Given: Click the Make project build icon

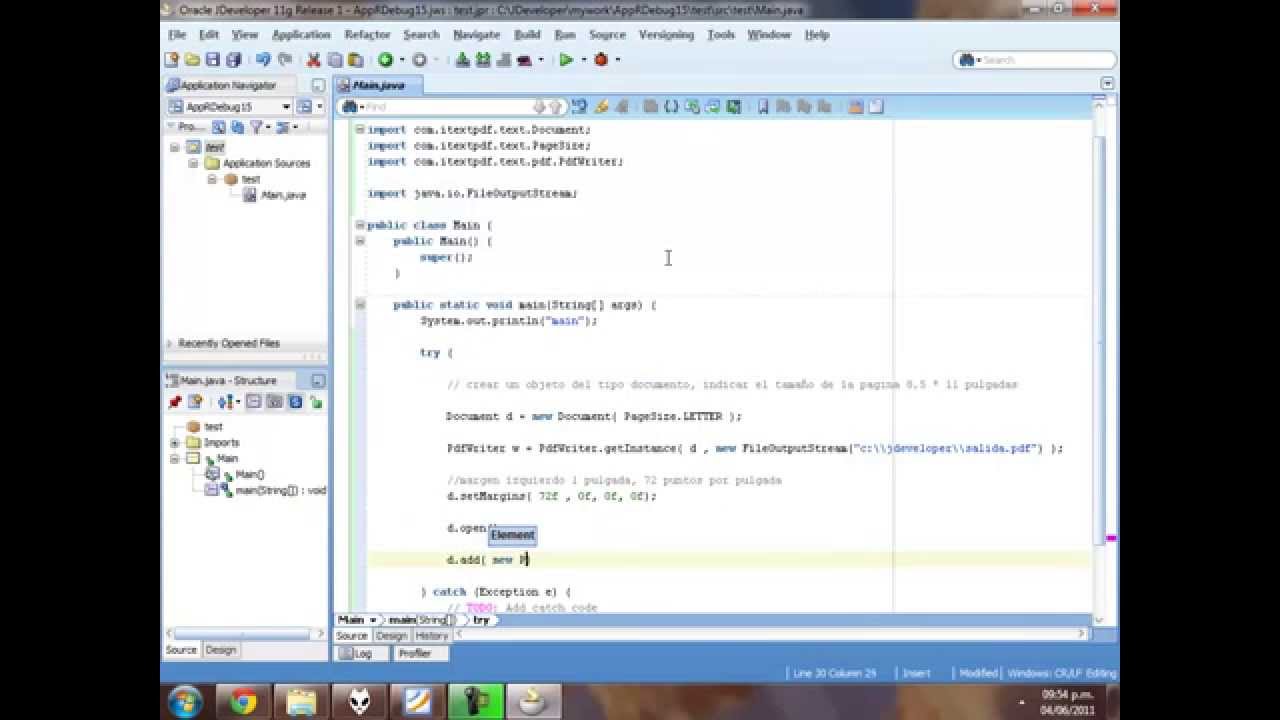Looking at the screenshot, I should pyautogui.click(x=463, y=60).
